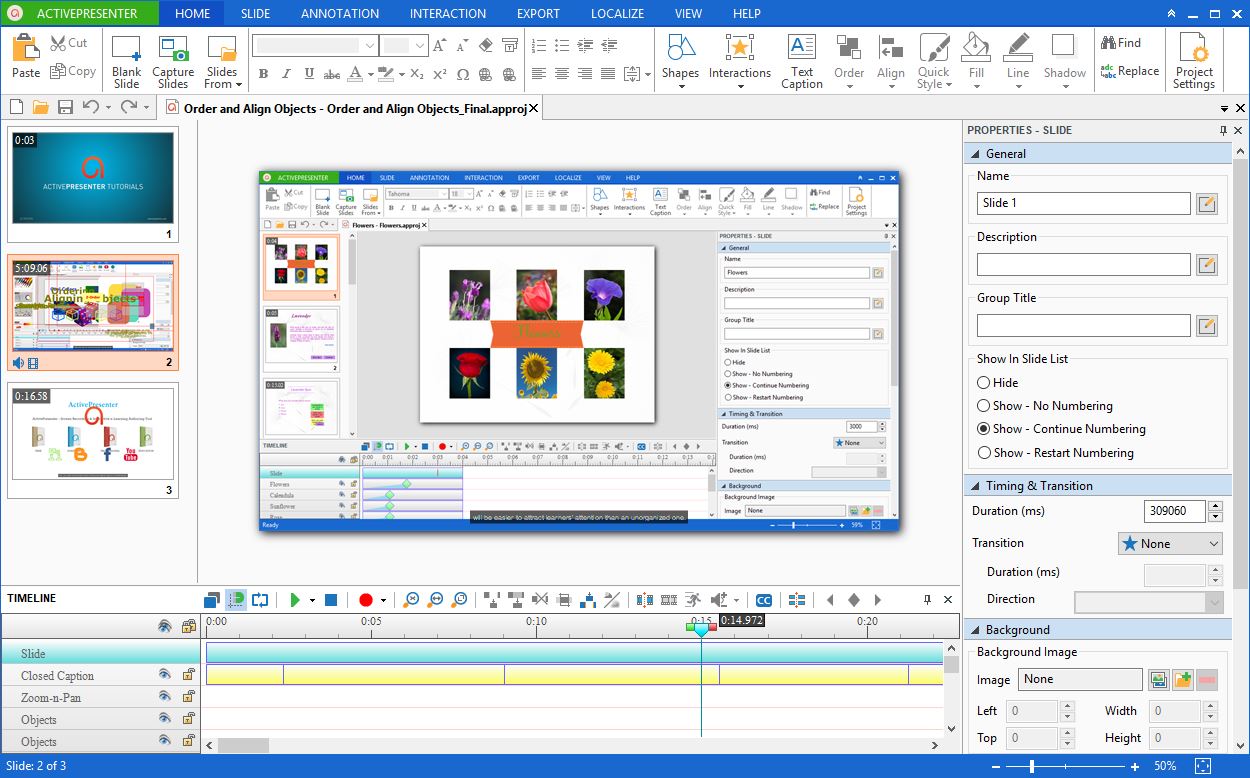The width and height of the screenshot is (1250, 778).
Task: Click the zoom slider in the status bar
Action: 1032,766
